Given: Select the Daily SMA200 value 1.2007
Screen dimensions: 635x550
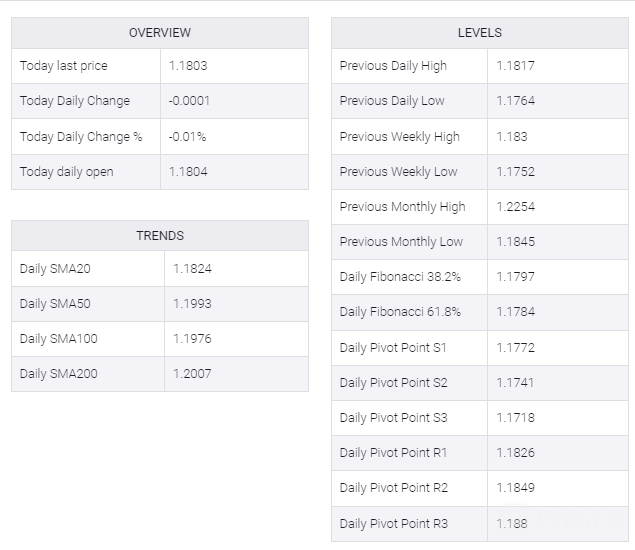Looking at the screenshot, I should click(x=192, y=374).
